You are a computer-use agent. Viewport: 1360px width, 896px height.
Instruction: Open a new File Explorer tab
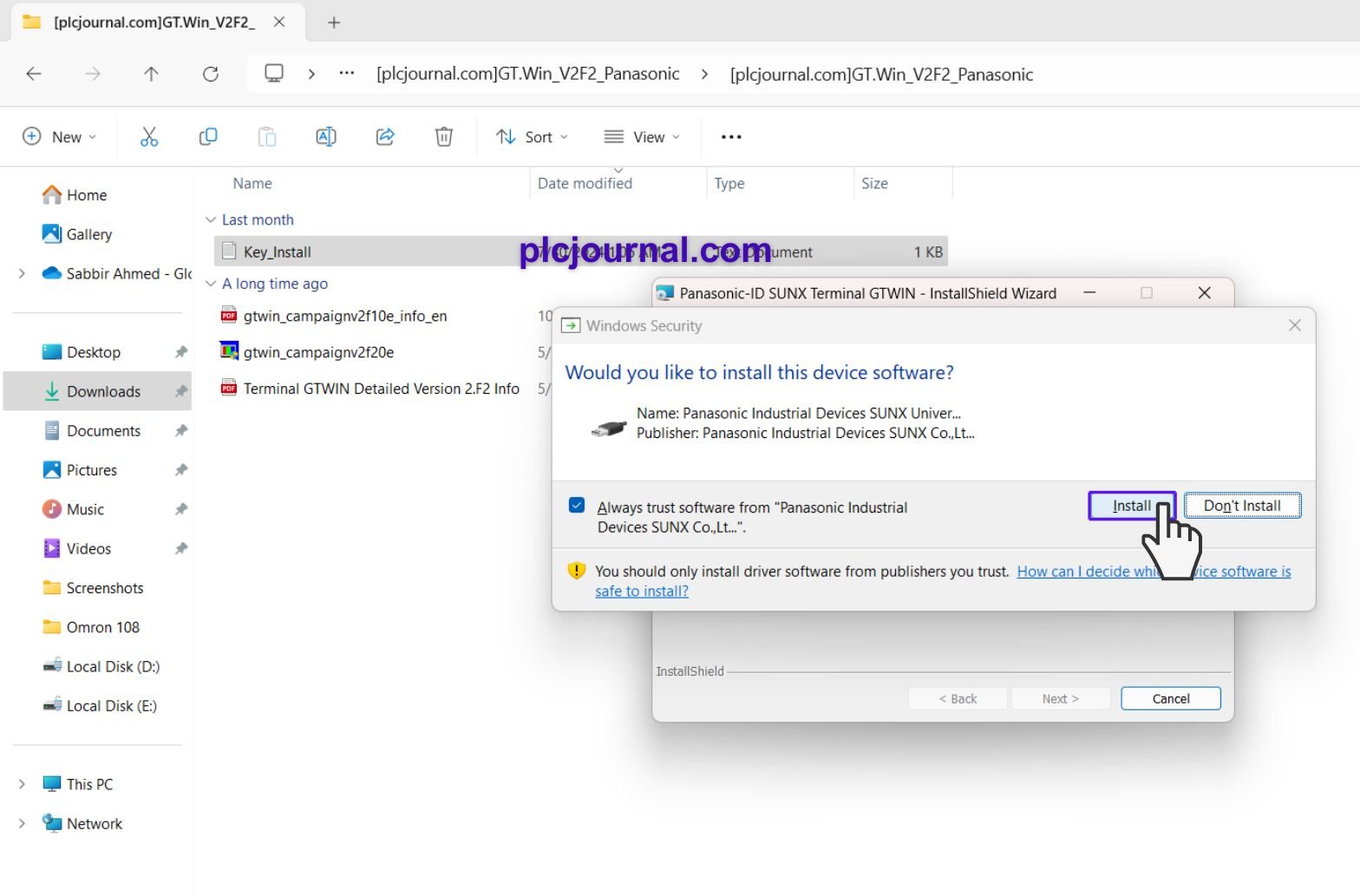[334, 23]
